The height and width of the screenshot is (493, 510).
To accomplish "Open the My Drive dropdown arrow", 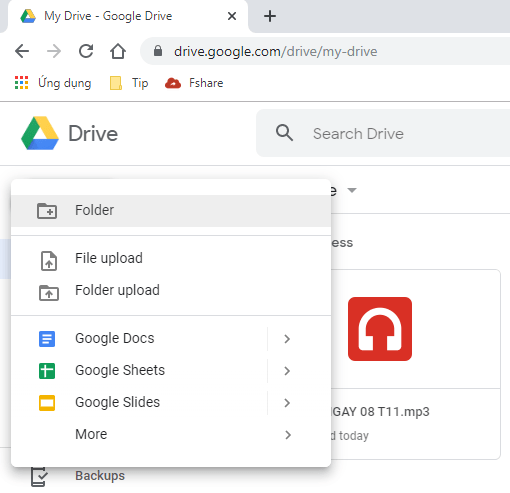I will pos(352,190).
